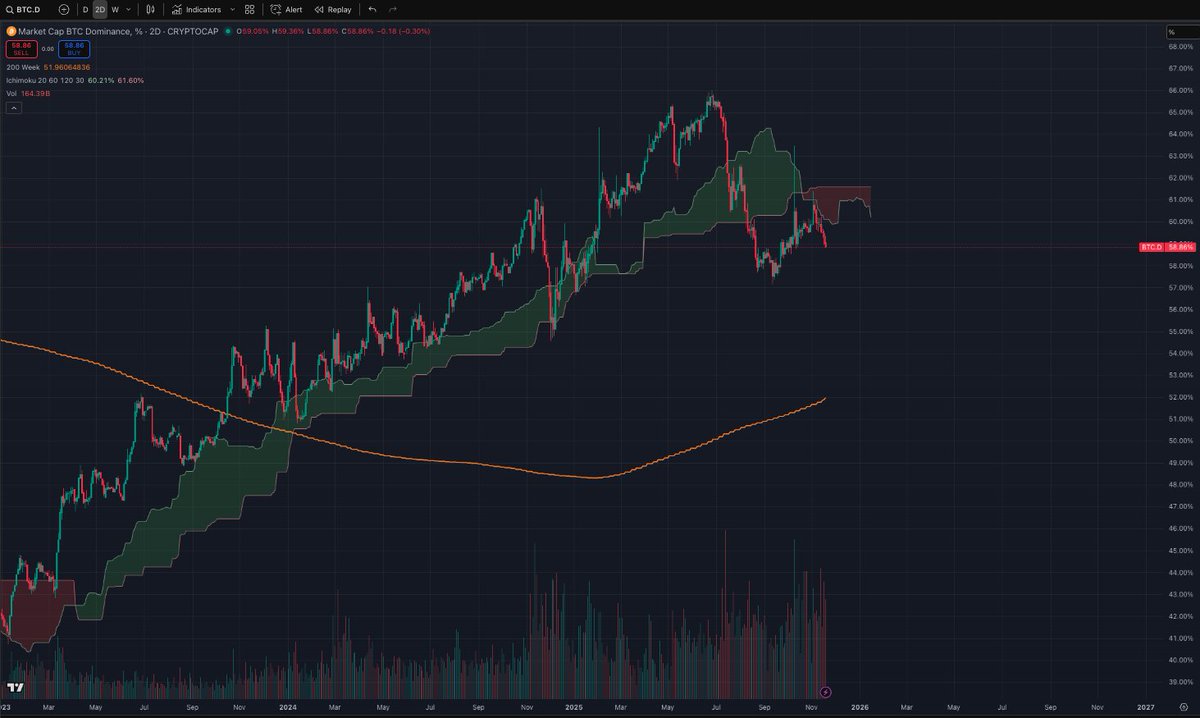Click the 2027 label on time axis

point(1146,707)
